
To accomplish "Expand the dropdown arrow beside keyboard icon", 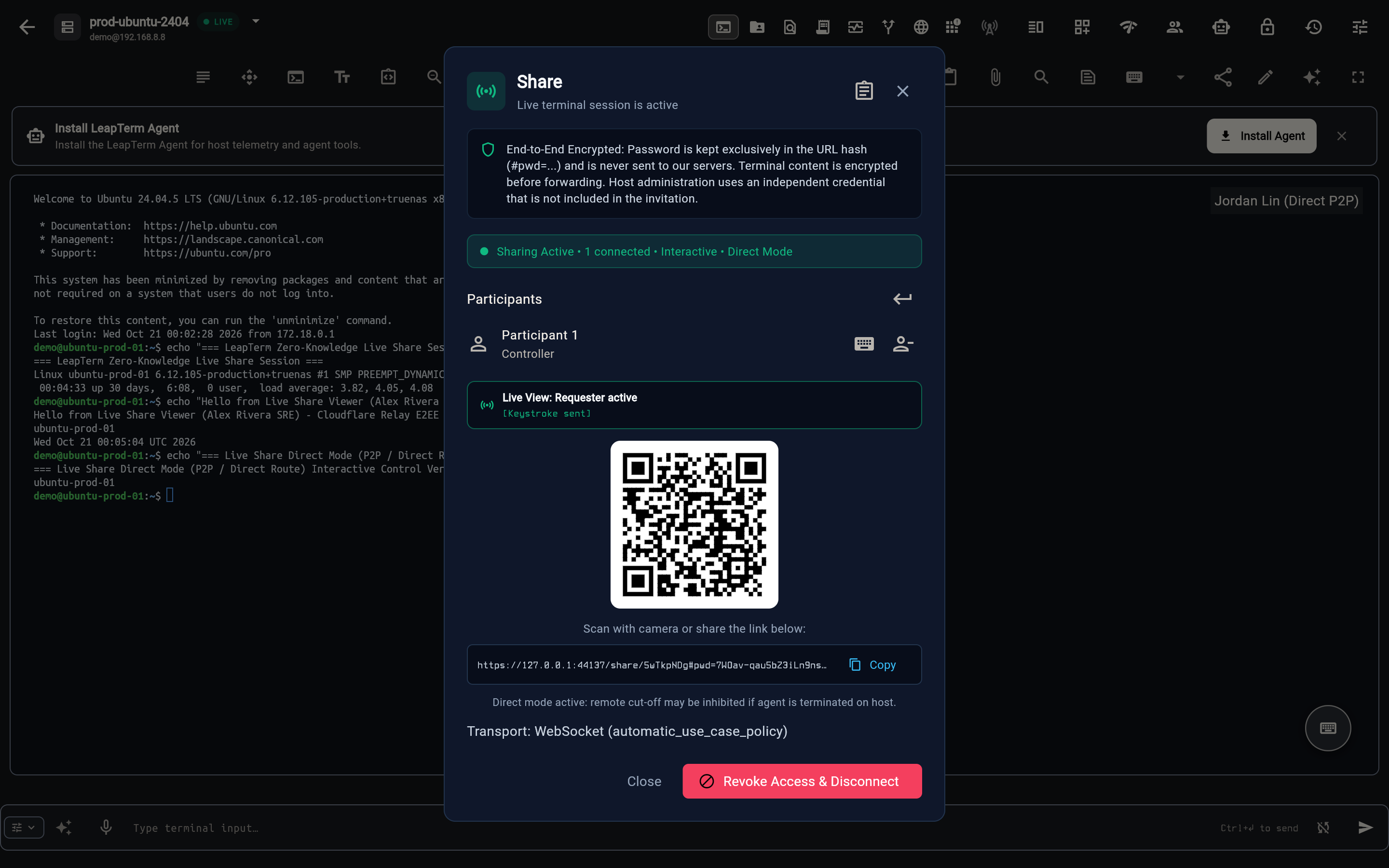I will 1180,77.
